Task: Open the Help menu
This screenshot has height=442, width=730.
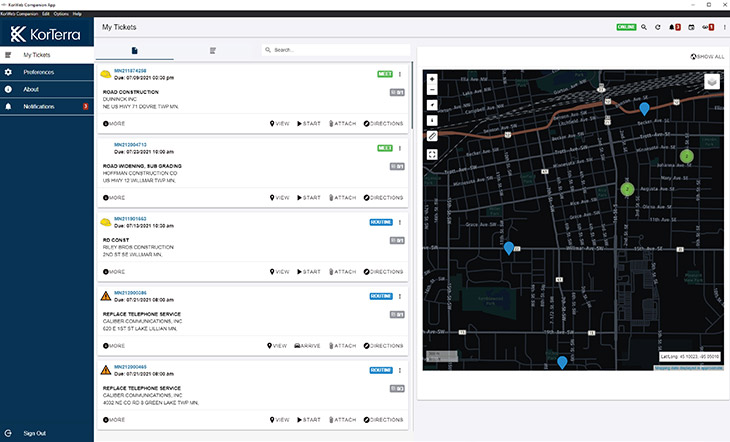Action: coord(77,14)
